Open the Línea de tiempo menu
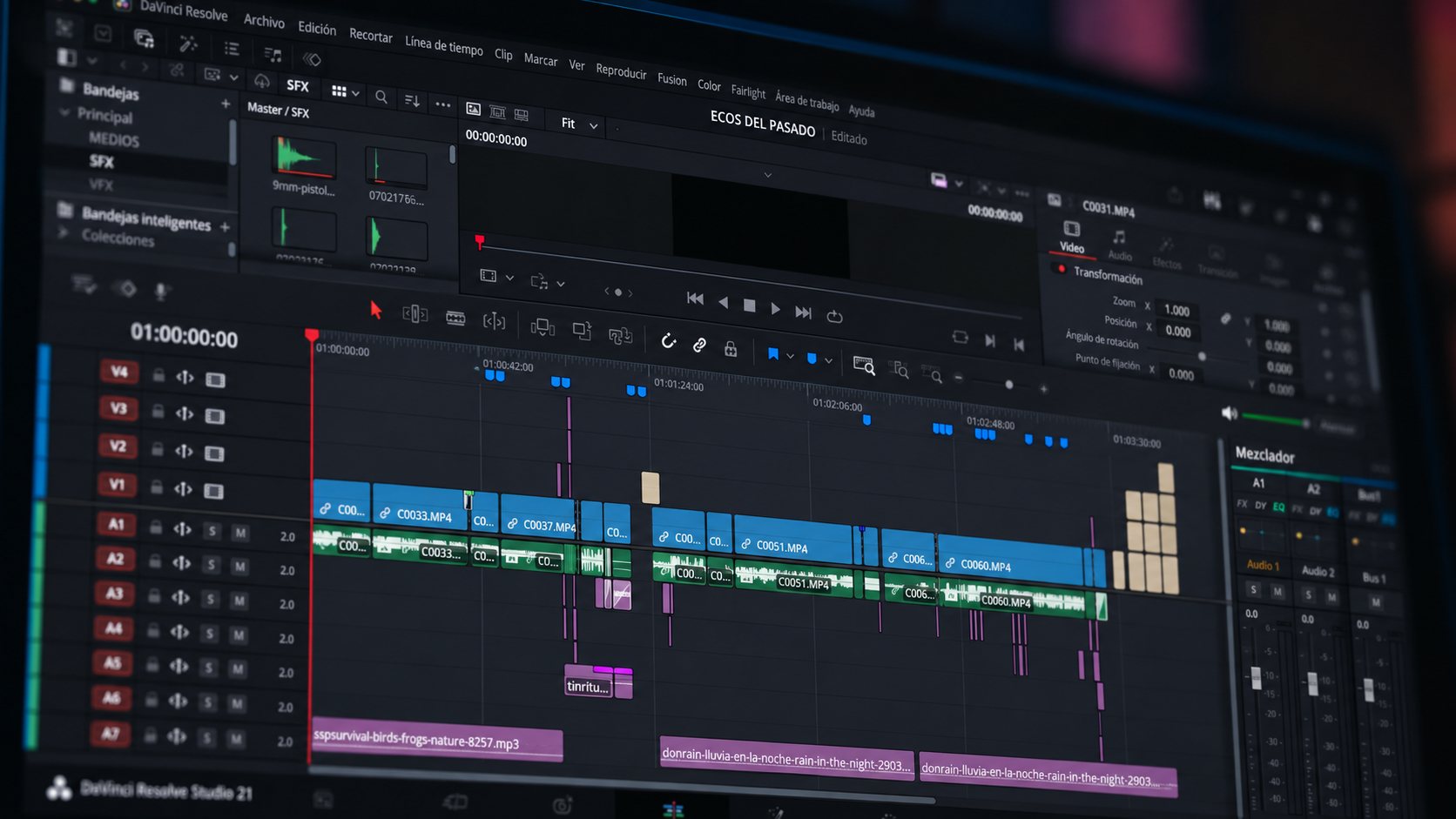 point(443,45)
